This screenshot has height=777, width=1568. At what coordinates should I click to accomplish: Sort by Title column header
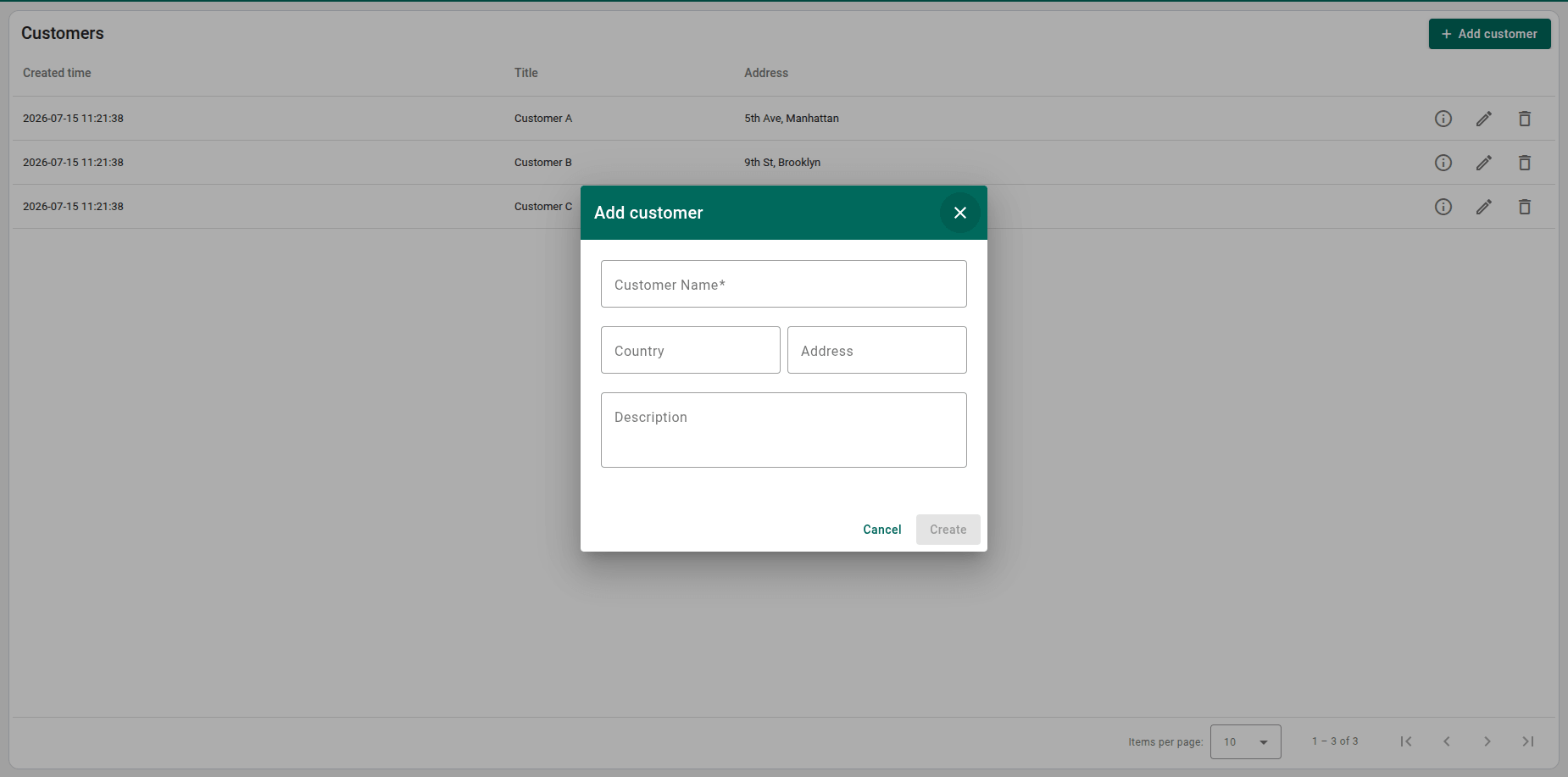tap(526, 73)
